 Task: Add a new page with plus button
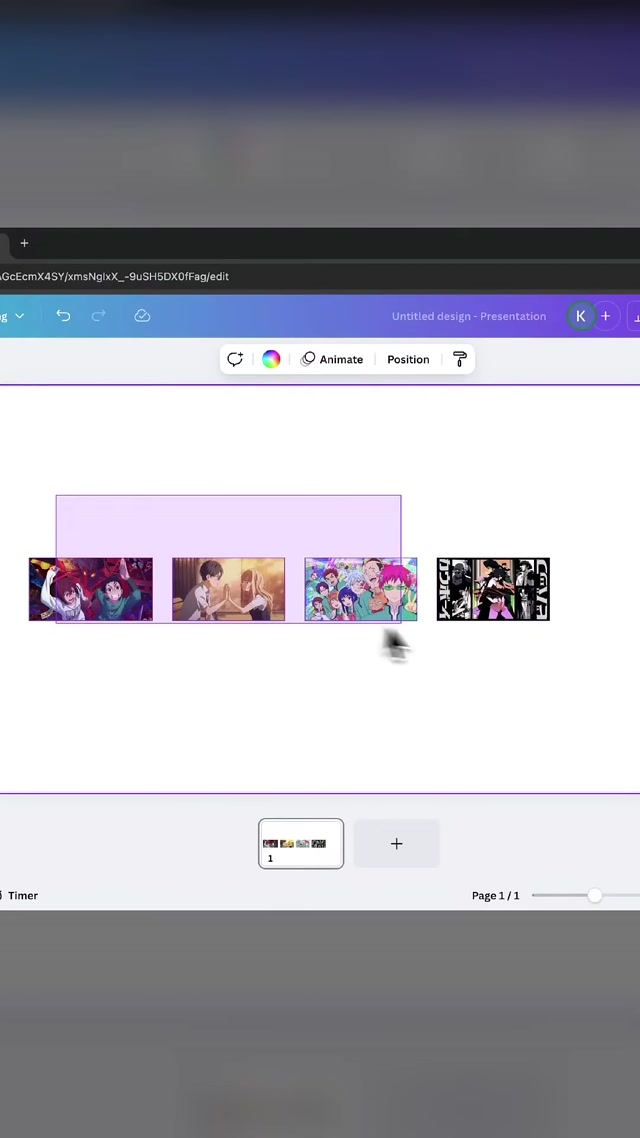tap(396, 843)
